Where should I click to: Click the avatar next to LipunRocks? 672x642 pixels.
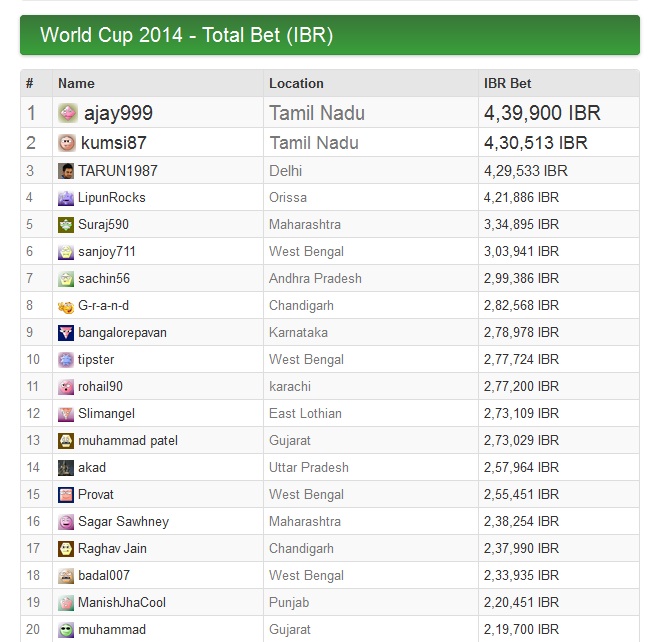(x=66, y=198)
